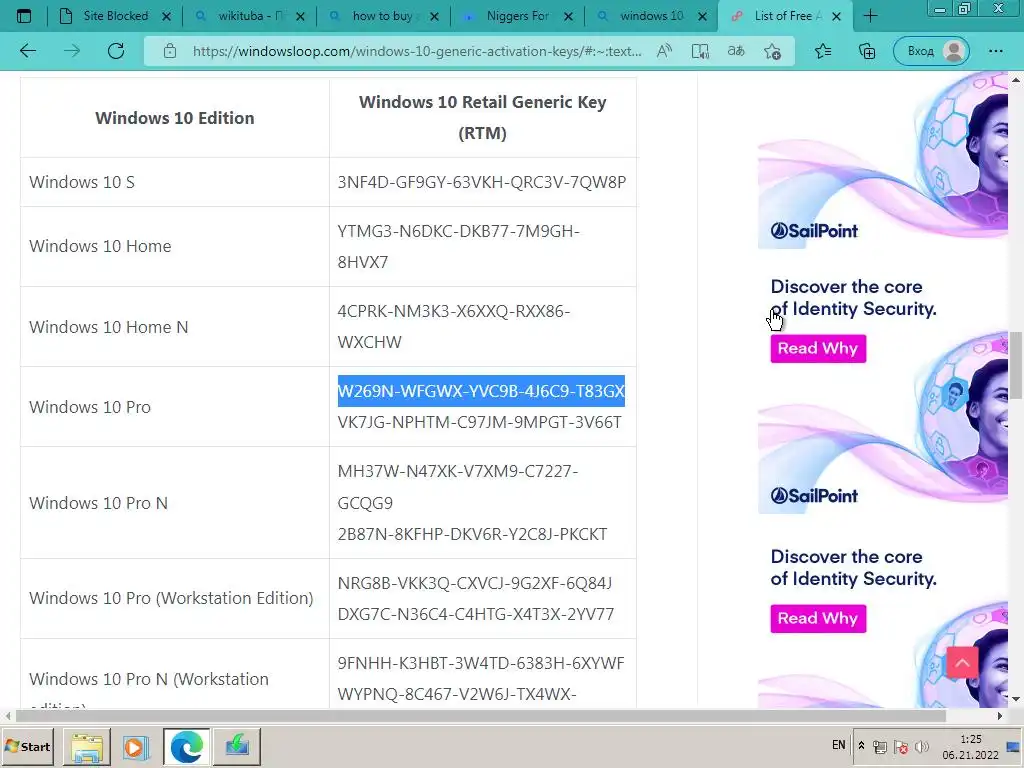The width and height of the screenshot is (1024, 768).
Task: Click the forward navigation arrow
Action: pyautogui.click(x=72, y=51)
